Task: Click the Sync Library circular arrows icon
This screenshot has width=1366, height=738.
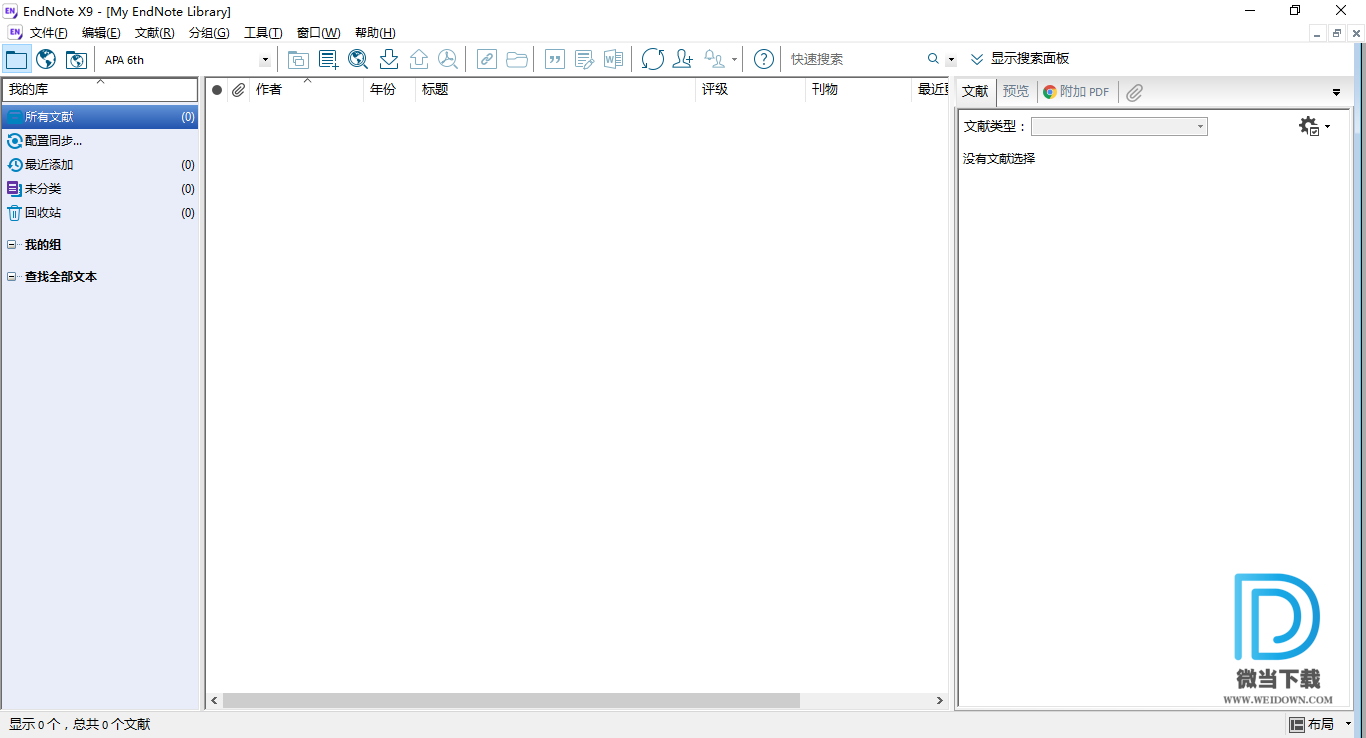Action: [x=653, y=59]
